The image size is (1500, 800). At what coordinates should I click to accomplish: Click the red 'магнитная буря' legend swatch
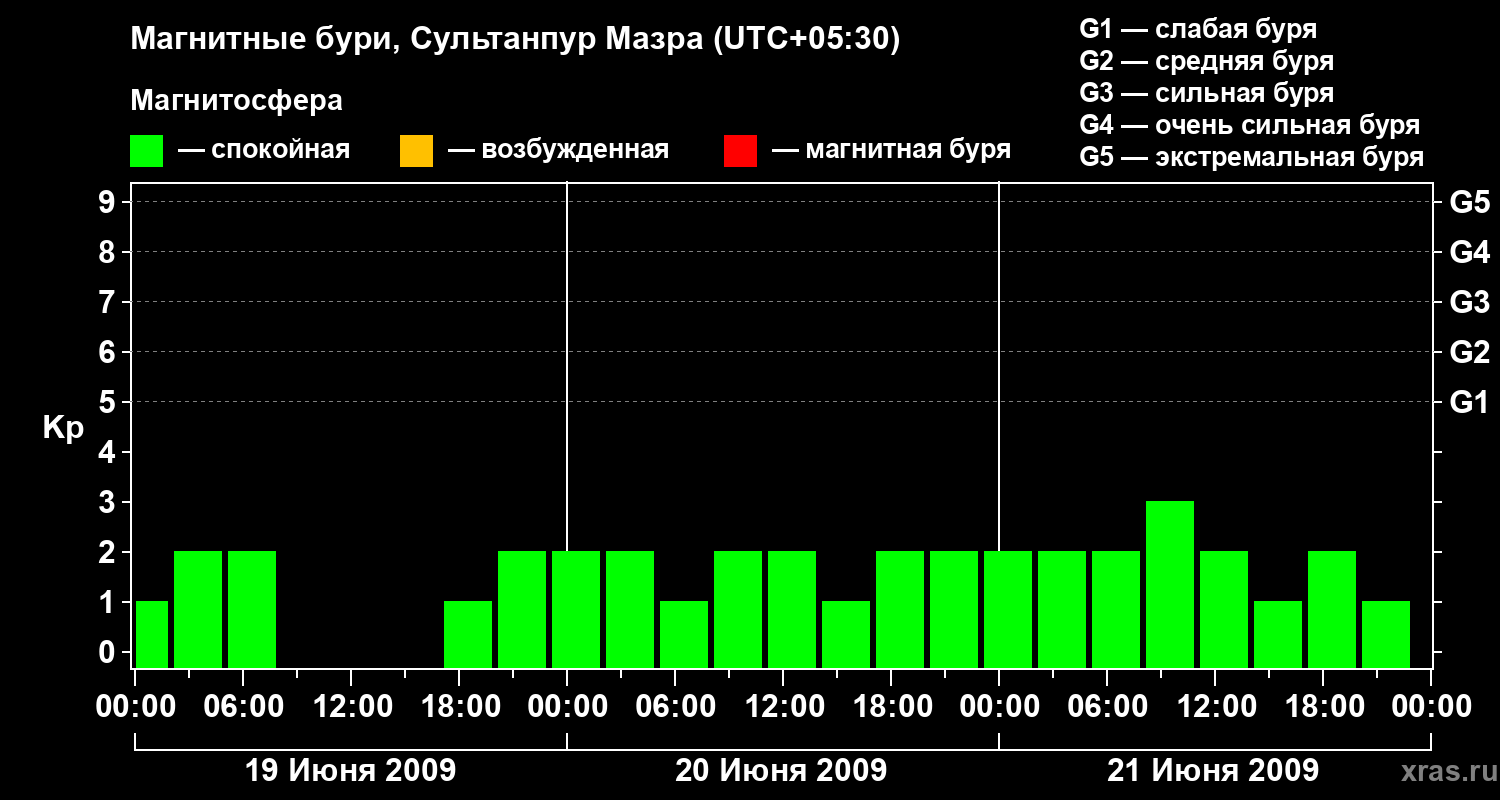click(x=740, y=151)
